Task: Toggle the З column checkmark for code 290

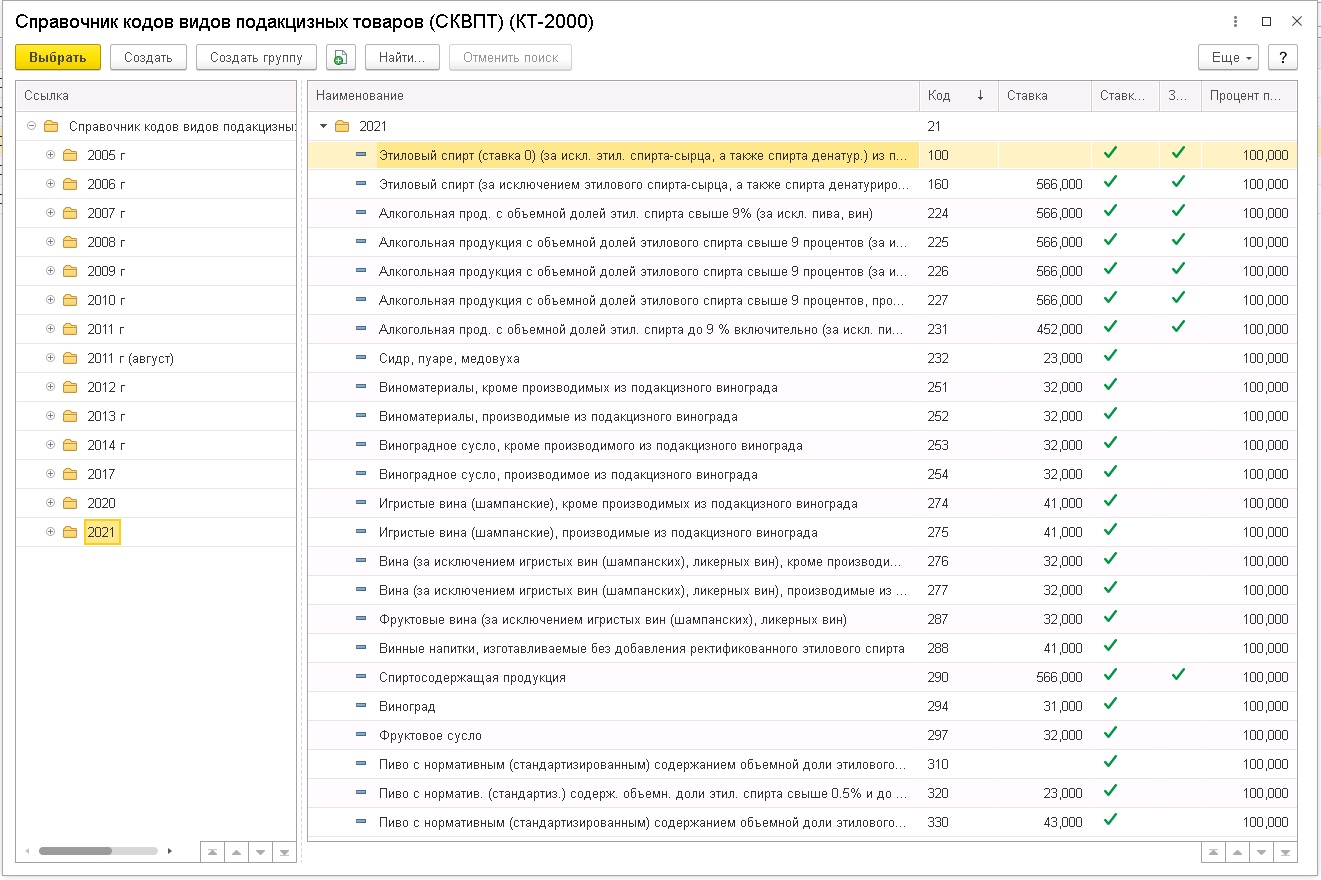Action: point(1178,675)
